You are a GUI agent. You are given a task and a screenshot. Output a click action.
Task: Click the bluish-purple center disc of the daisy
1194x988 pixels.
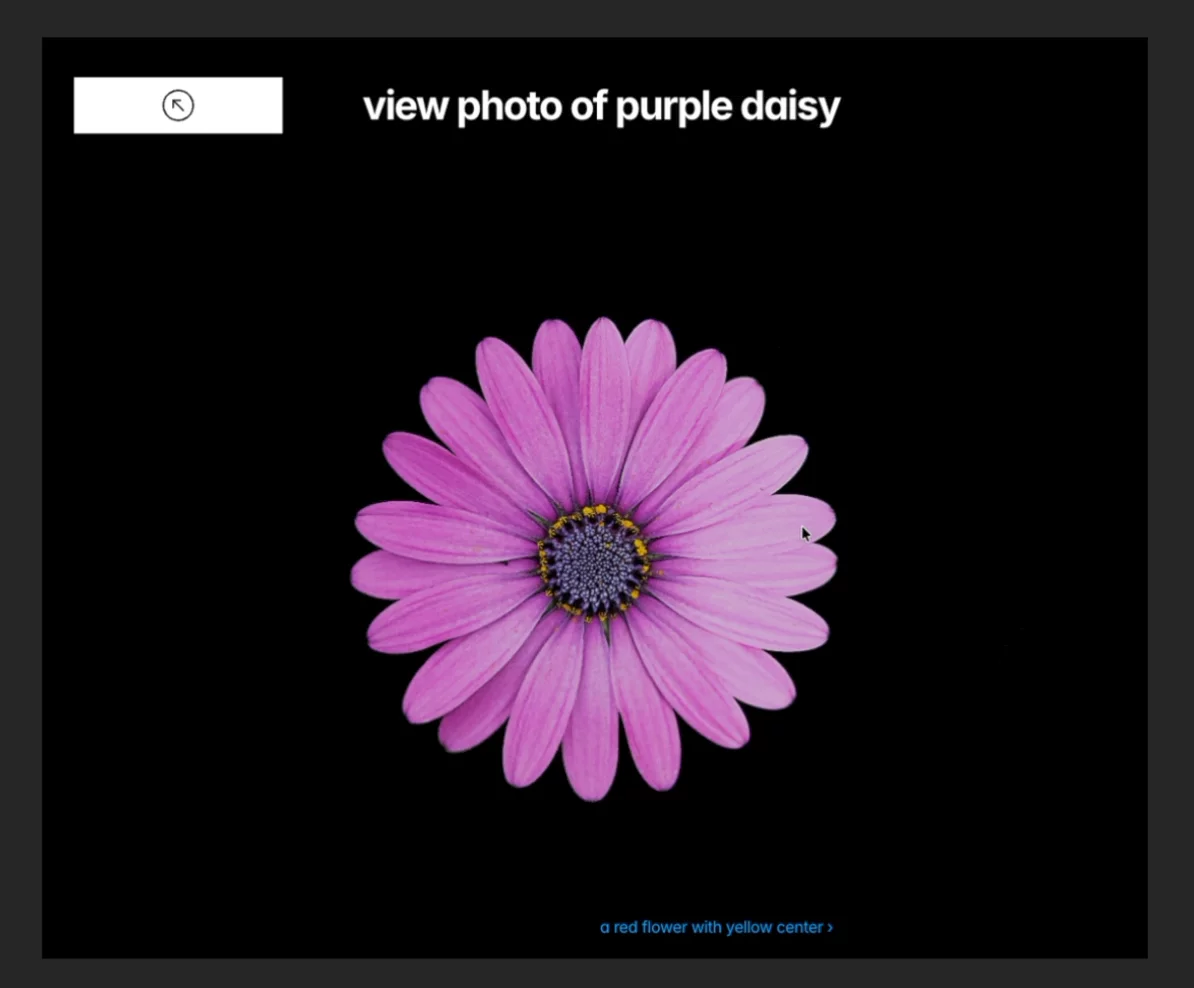[x=595, y=561]
